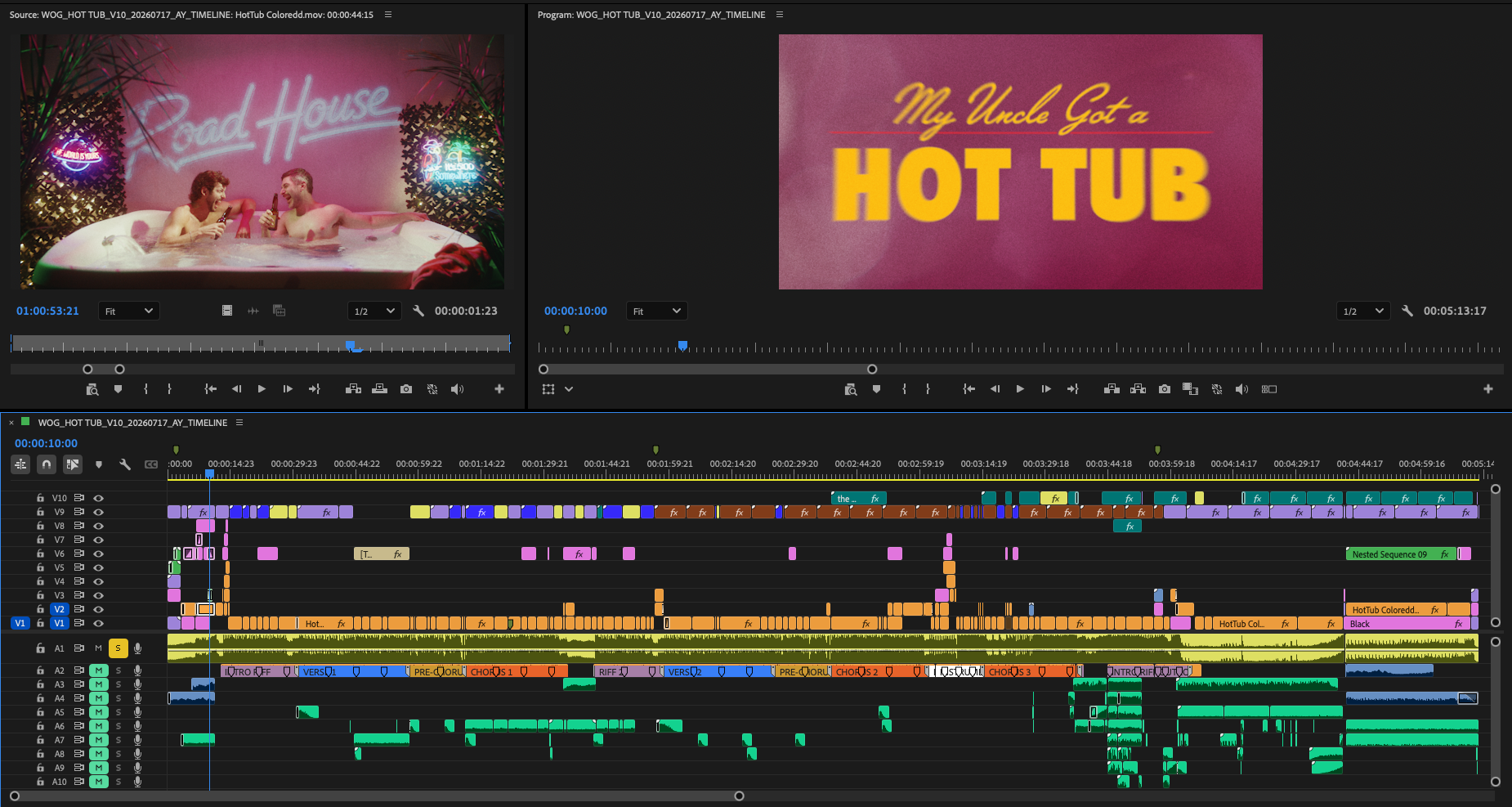Mark In point in the Source monitor
This screenshot has height=807, width=1512.
coord(146,389)
